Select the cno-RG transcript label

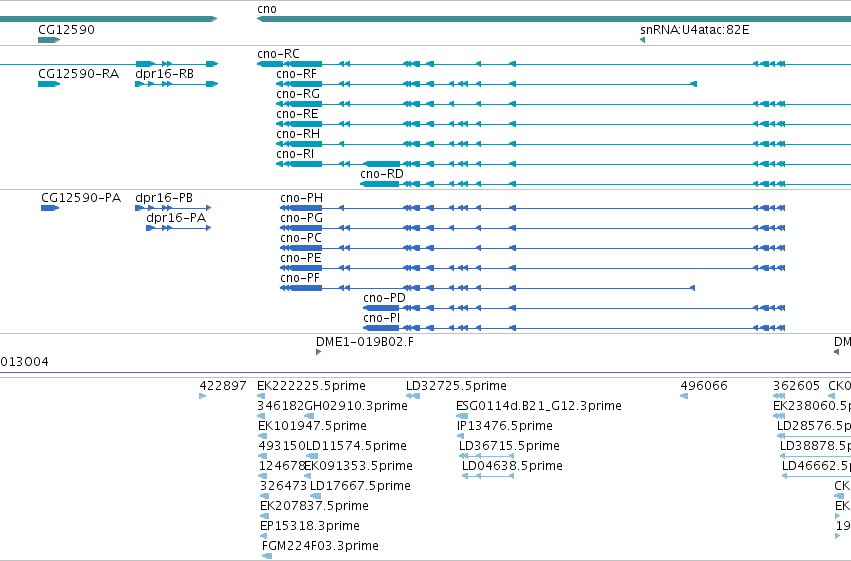298,94
